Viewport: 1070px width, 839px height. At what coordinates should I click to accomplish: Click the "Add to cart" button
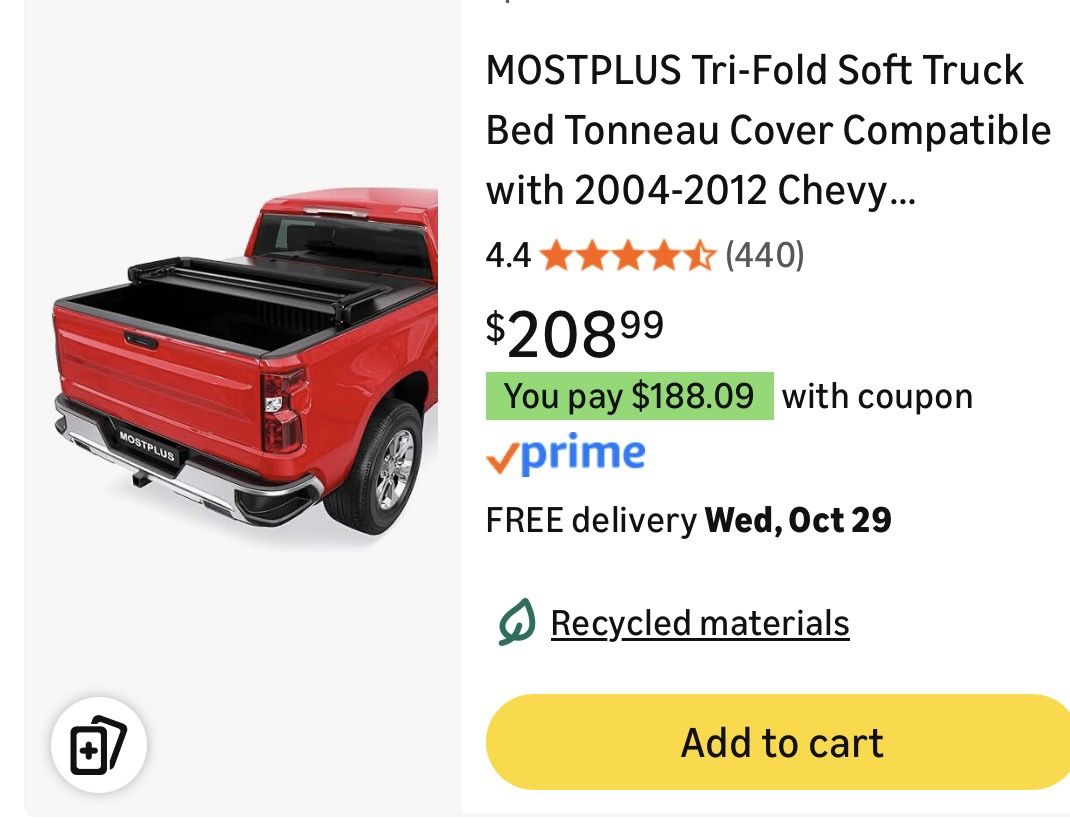pos(782,742)
